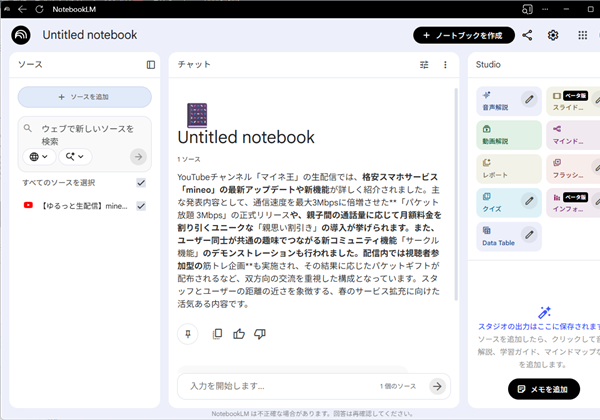Uncheck the 【ゆるっと生配信】 source checkbox

141,206
